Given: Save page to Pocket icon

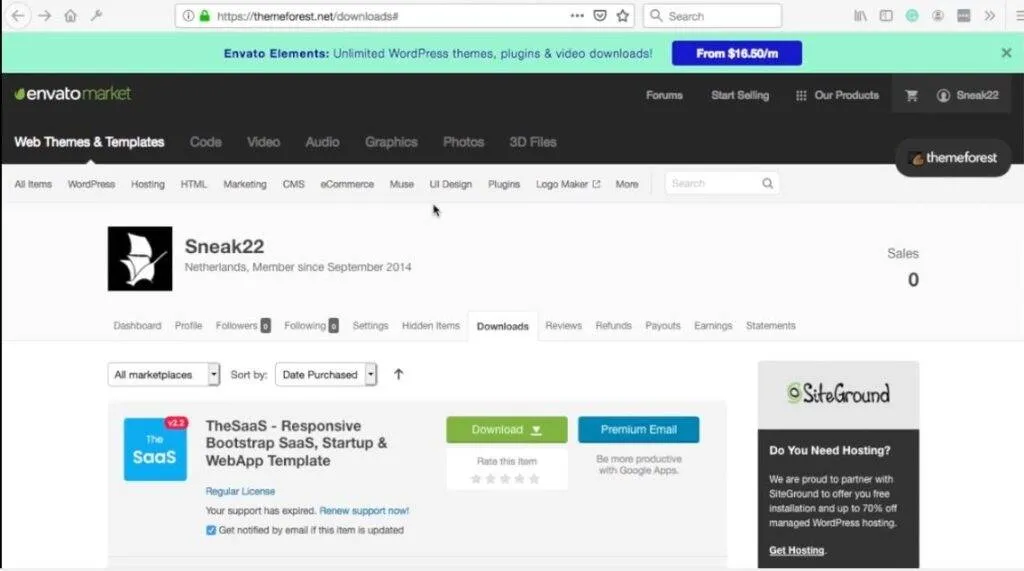Looking at the screenshot, I should [x=600, y=16].
